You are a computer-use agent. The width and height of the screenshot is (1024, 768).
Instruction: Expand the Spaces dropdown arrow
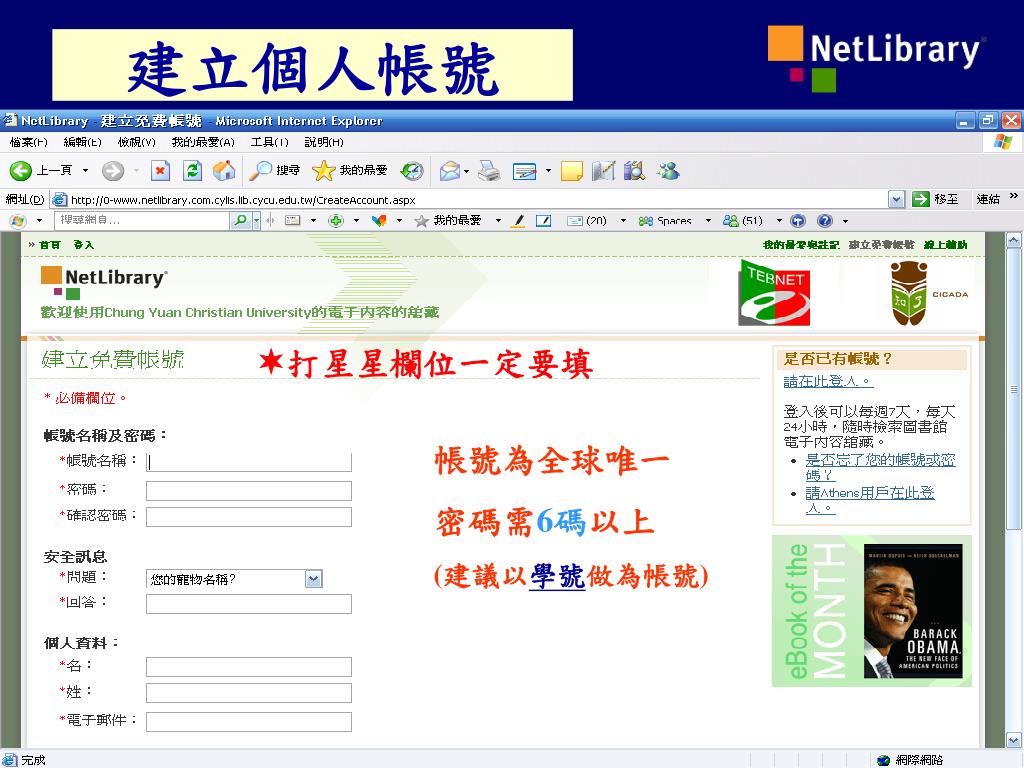pyautogui.click(x=708, y=221)
